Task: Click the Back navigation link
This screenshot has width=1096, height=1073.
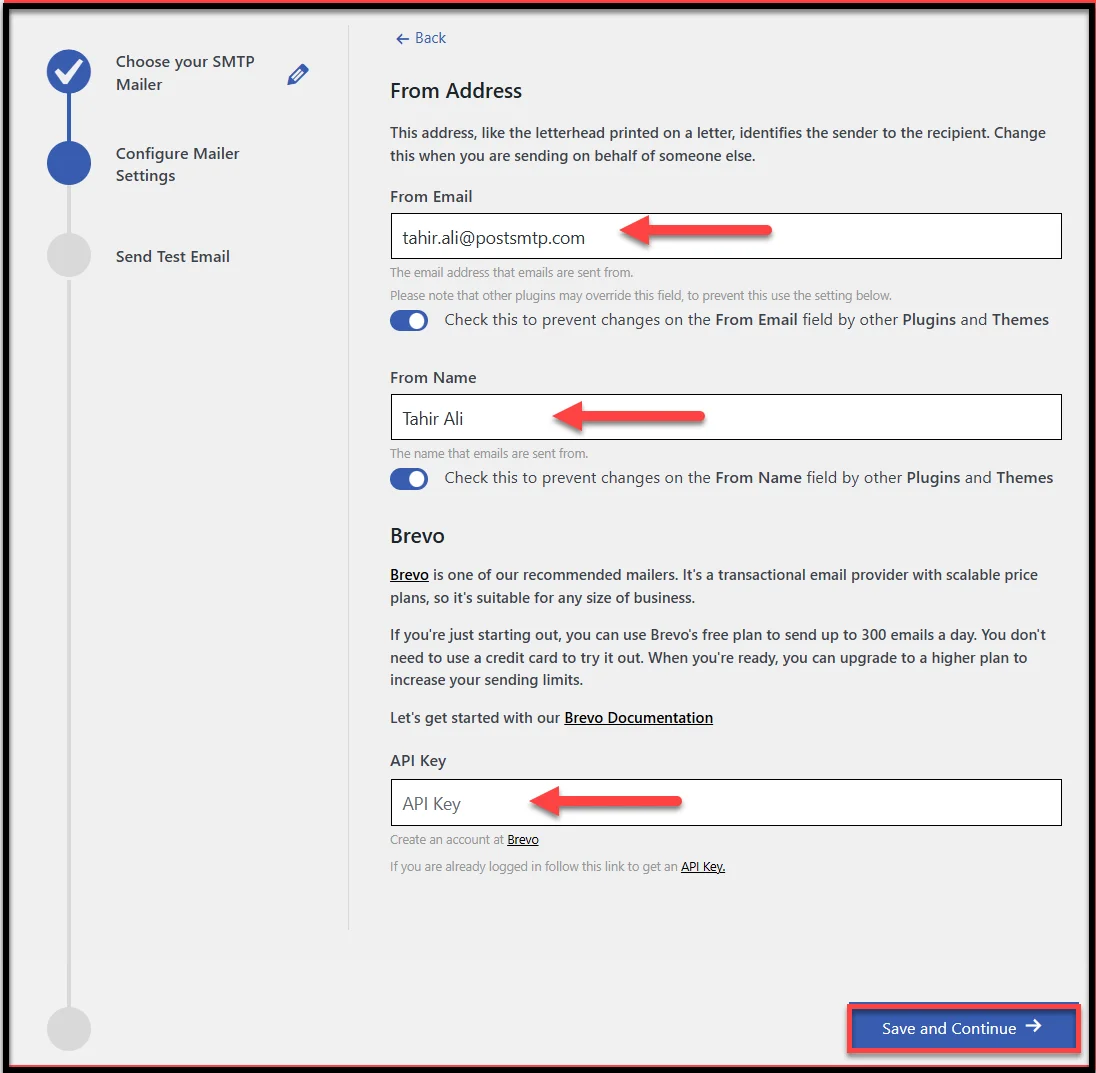Action: (x=420, y=38)
